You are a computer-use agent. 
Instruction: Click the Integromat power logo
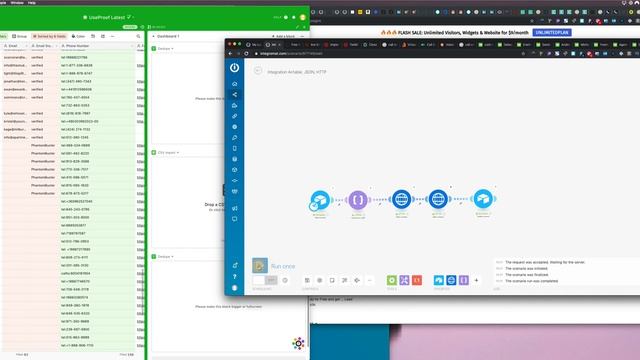(x=234, y=67)
